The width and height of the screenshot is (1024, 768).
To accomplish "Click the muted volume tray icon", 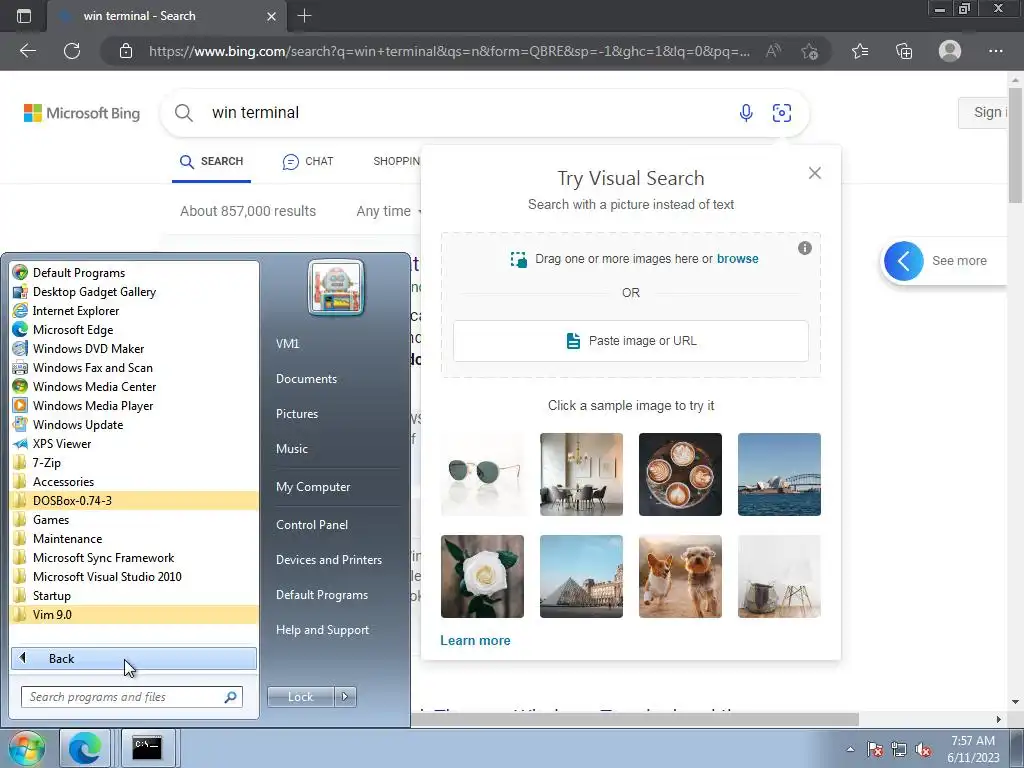I will 923,750.
